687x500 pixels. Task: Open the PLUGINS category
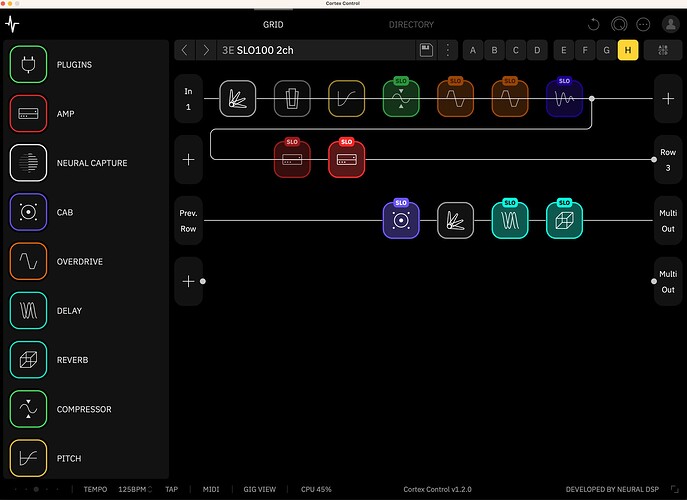click(28, 64)
